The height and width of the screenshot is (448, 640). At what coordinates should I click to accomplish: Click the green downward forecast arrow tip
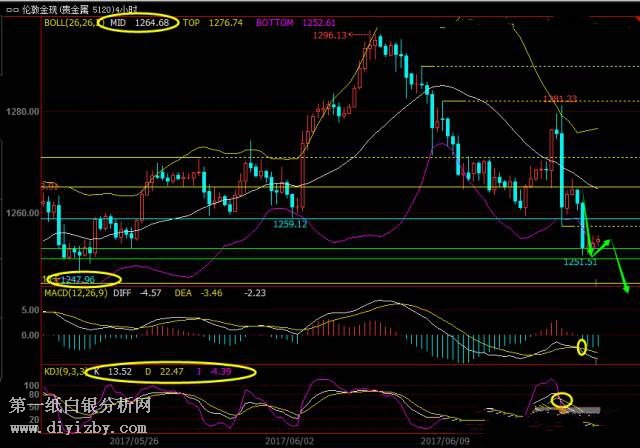(627, 290)
